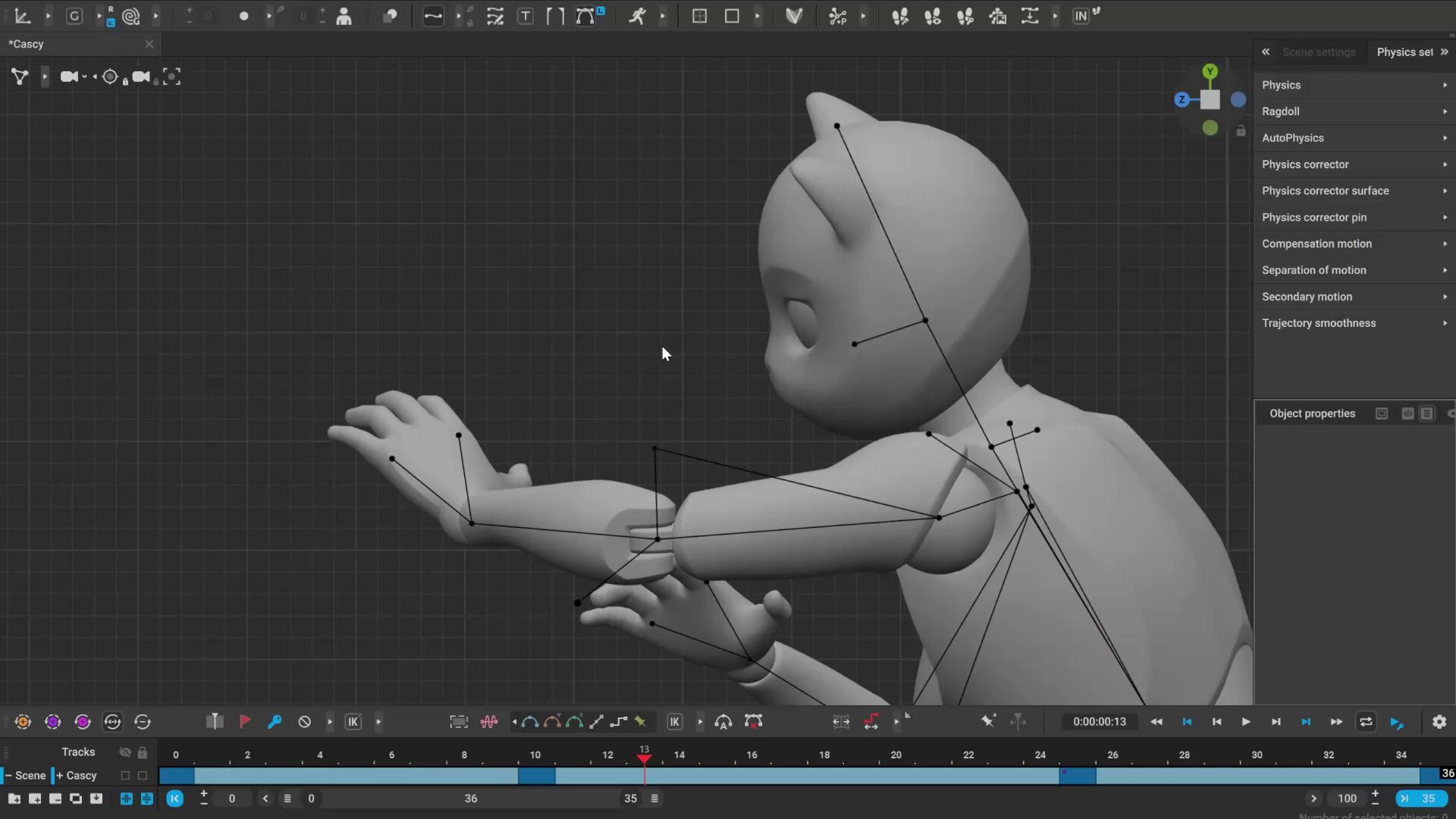
Task: Toggle first checkbox on the Cascy track
Action: tap(126, 776)
